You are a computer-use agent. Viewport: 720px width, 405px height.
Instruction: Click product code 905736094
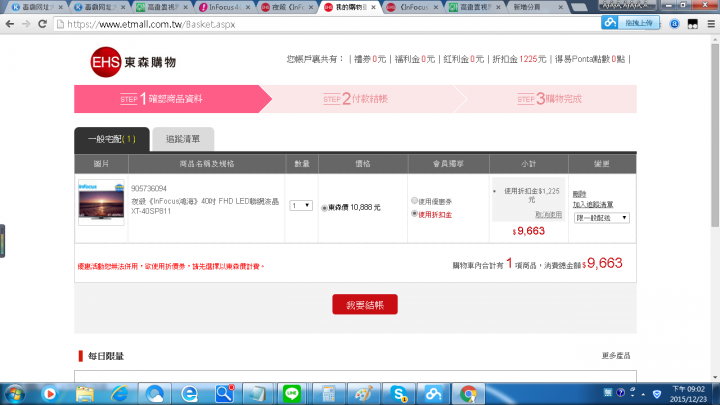pos(149,188)
